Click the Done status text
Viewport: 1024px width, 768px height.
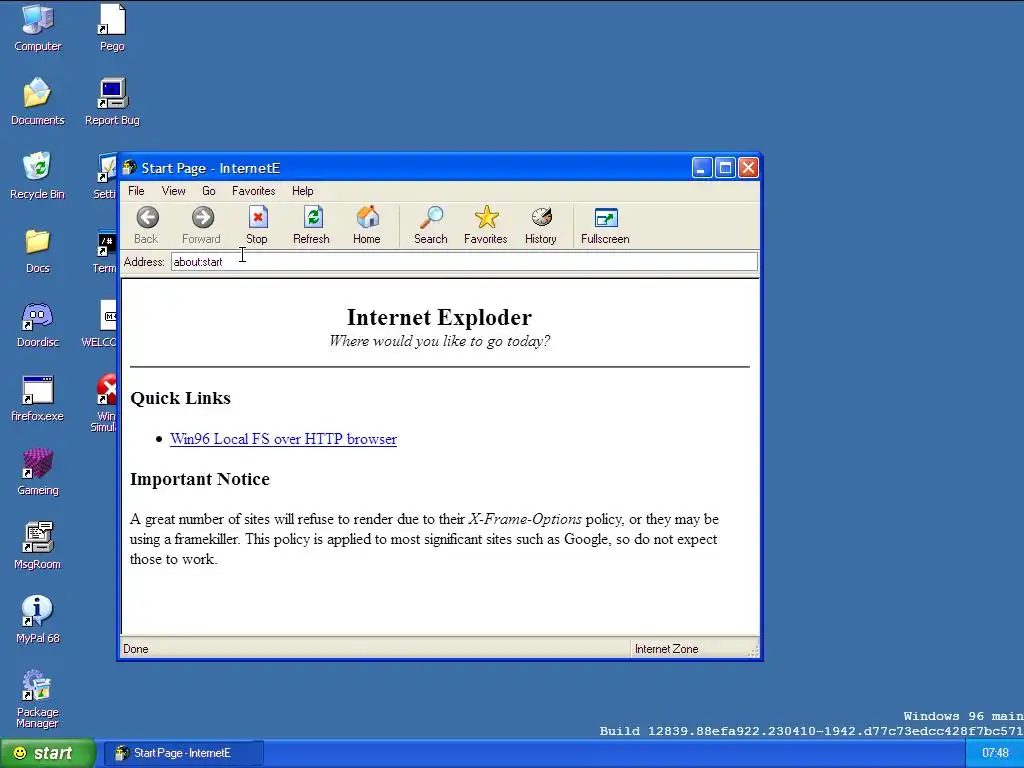pyautogui.click(x=136, y=648)
